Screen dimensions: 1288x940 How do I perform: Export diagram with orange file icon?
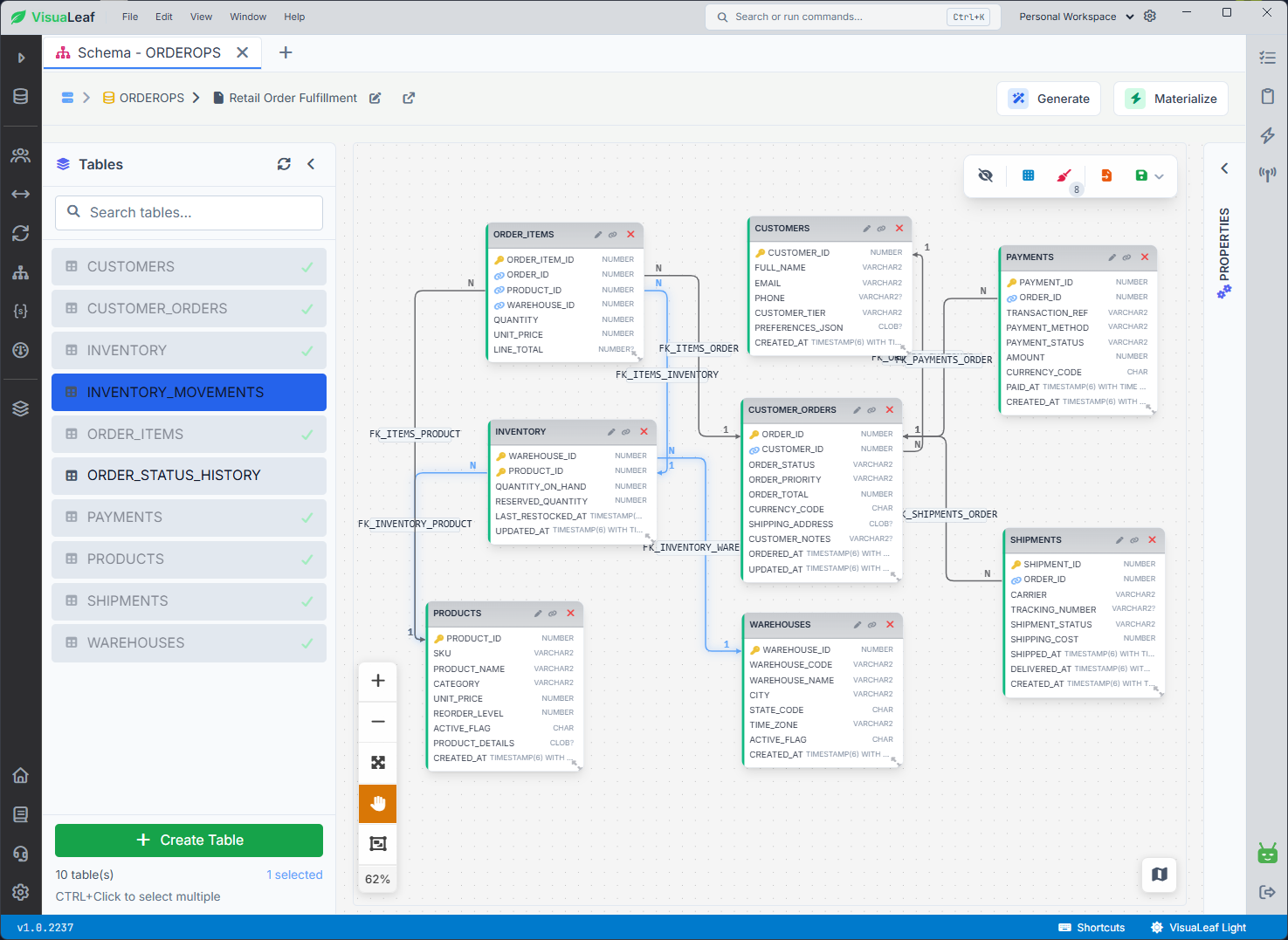click(1106, 175)
